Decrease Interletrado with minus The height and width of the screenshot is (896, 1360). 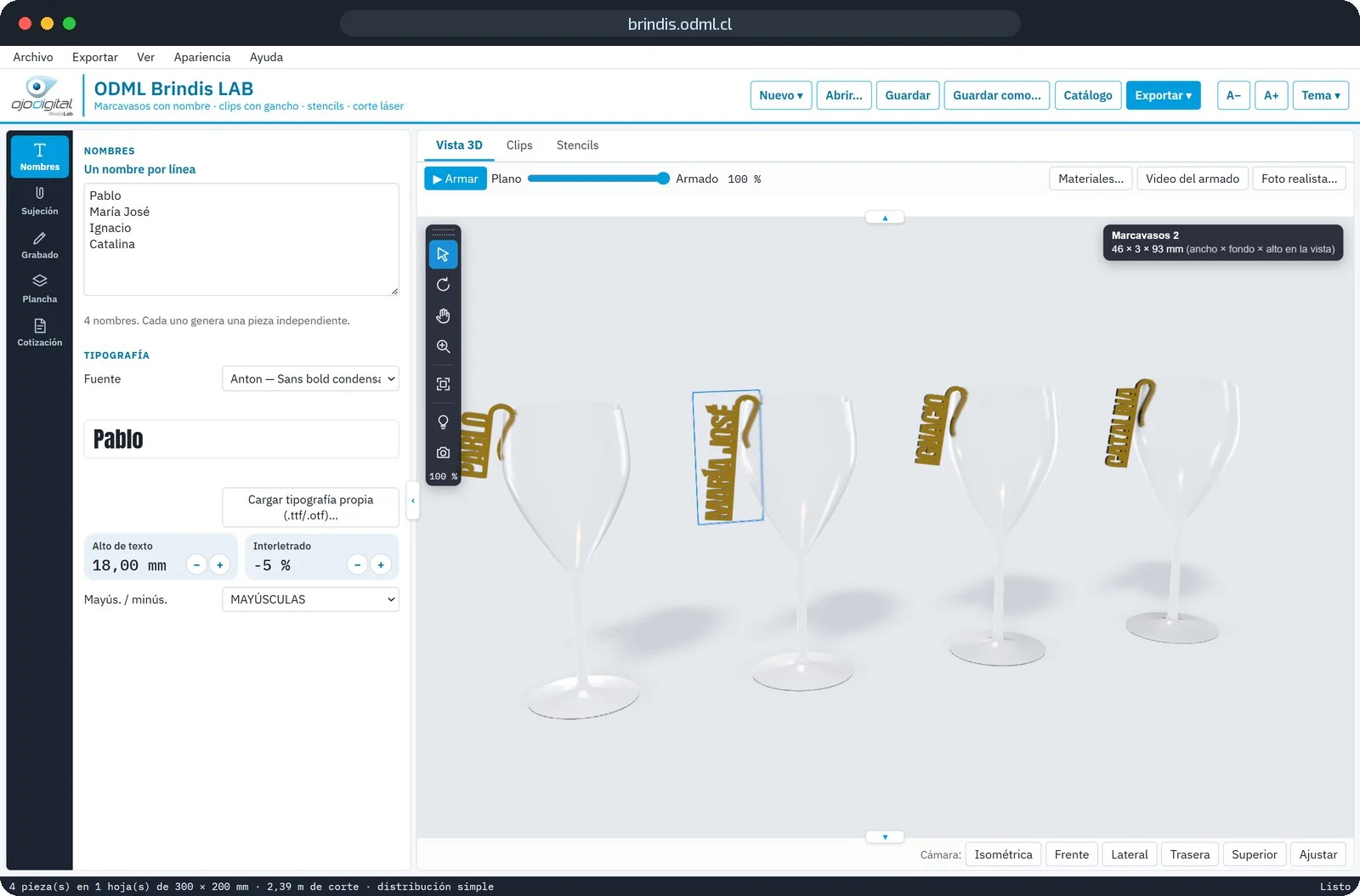pyautogui.click(x=358, y=565)
